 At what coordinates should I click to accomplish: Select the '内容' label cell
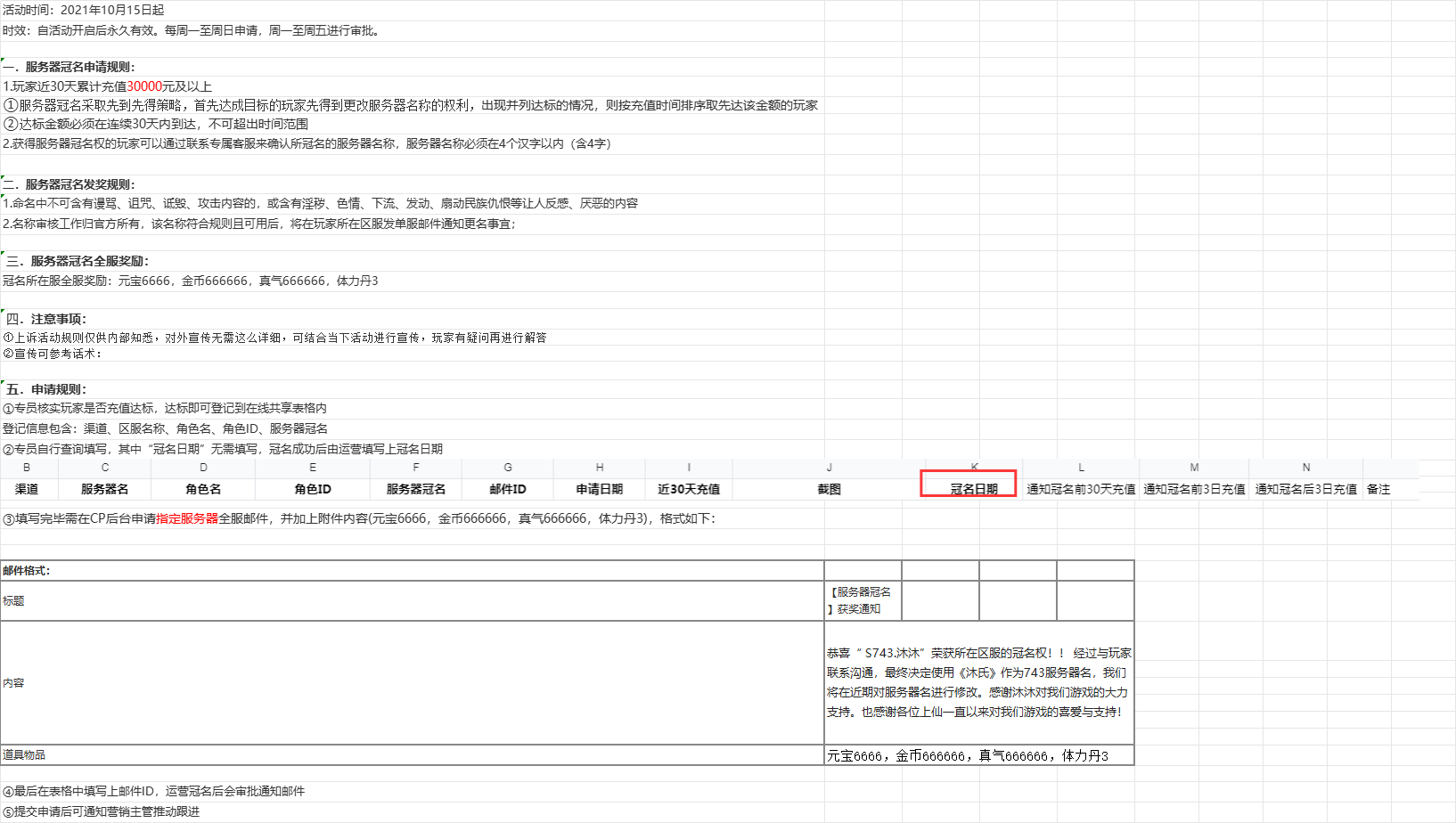(x=413, y=683)
